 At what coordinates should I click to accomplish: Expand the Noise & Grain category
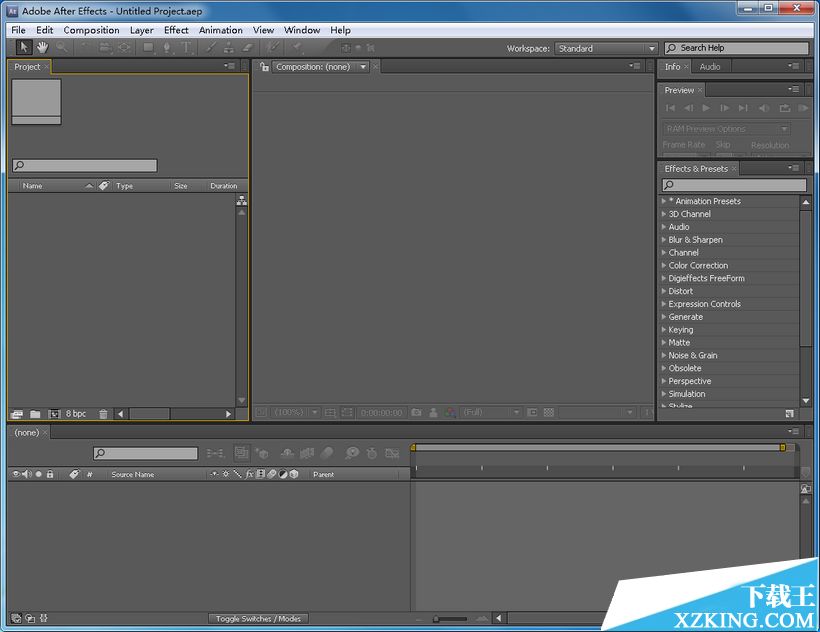664,355
